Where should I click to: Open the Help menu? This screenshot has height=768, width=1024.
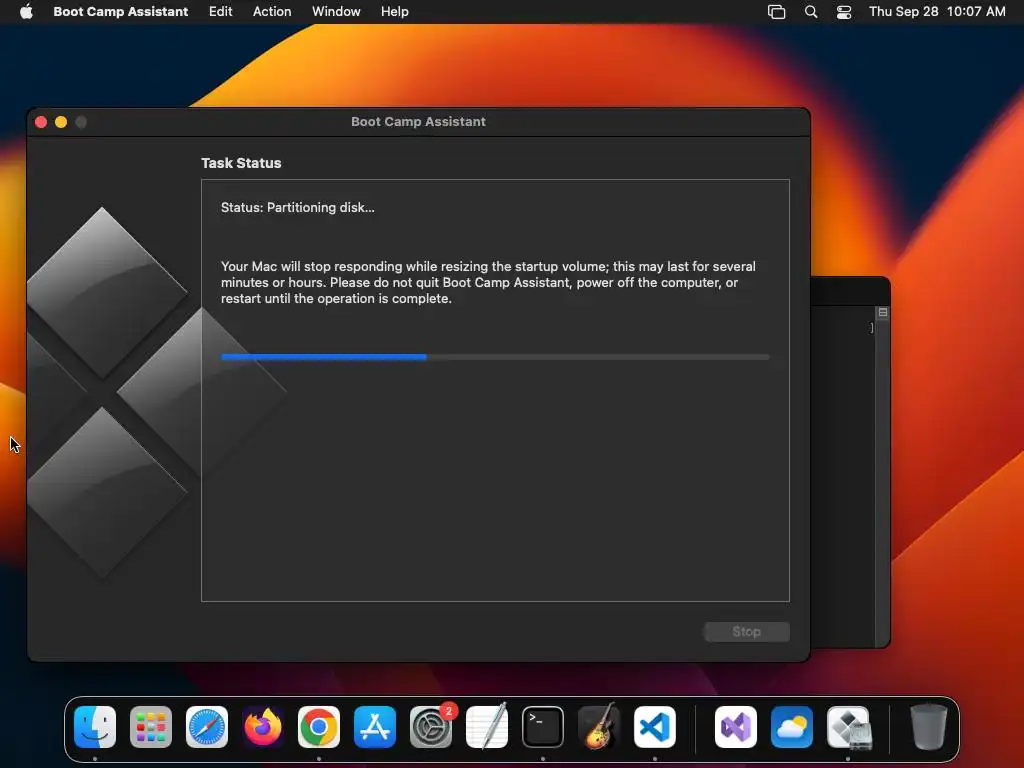(x=394, y=12)
